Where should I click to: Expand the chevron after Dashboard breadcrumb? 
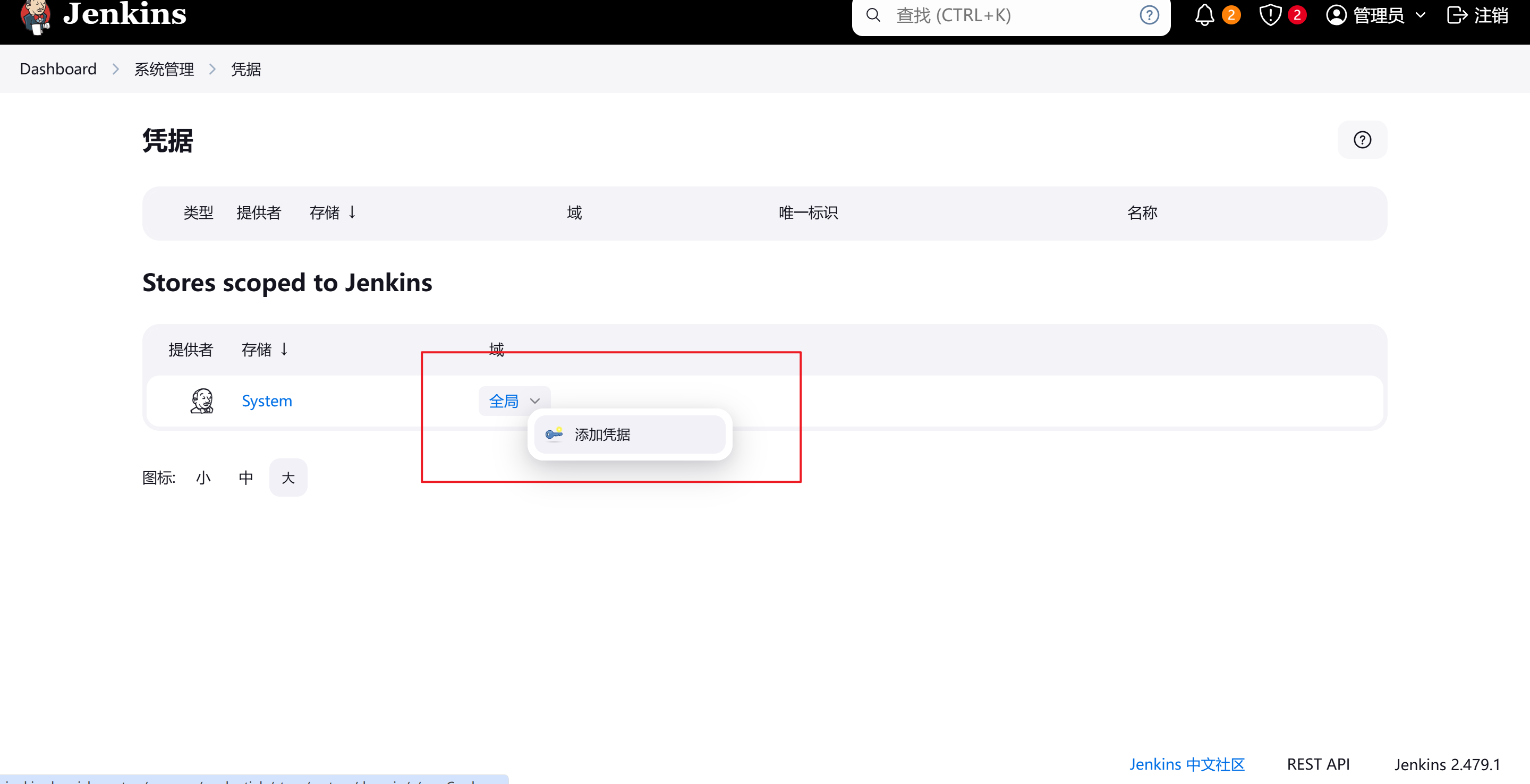tap(116, 70)
